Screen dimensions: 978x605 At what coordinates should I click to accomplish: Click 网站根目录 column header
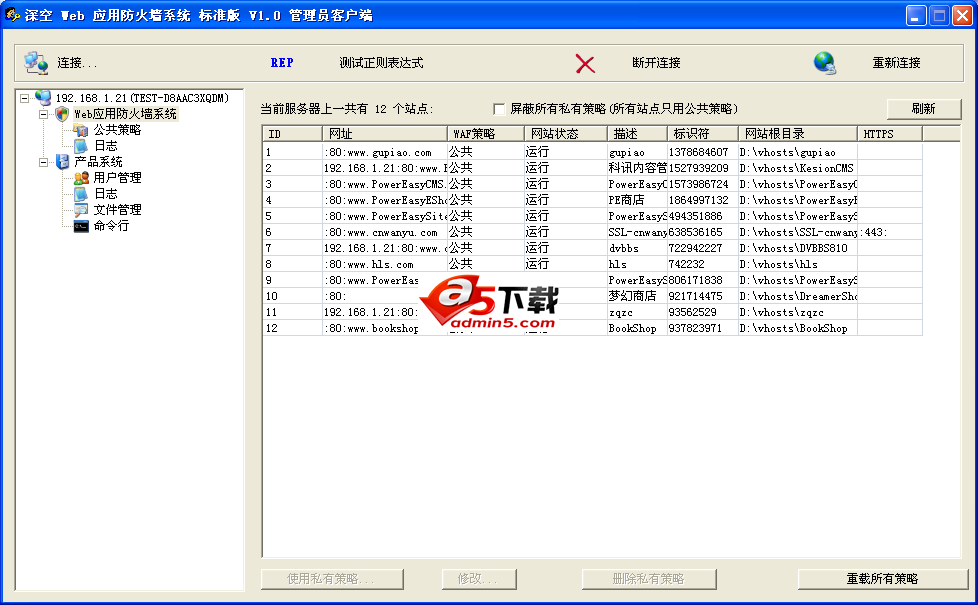pos(798,133)
